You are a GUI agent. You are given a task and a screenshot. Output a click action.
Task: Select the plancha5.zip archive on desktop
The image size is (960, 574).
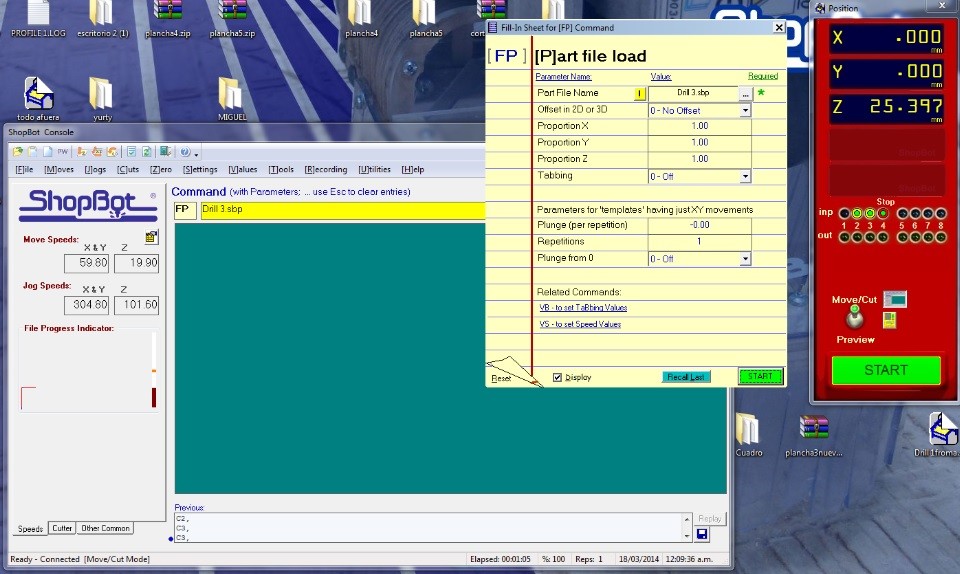[x=232, y=20]
